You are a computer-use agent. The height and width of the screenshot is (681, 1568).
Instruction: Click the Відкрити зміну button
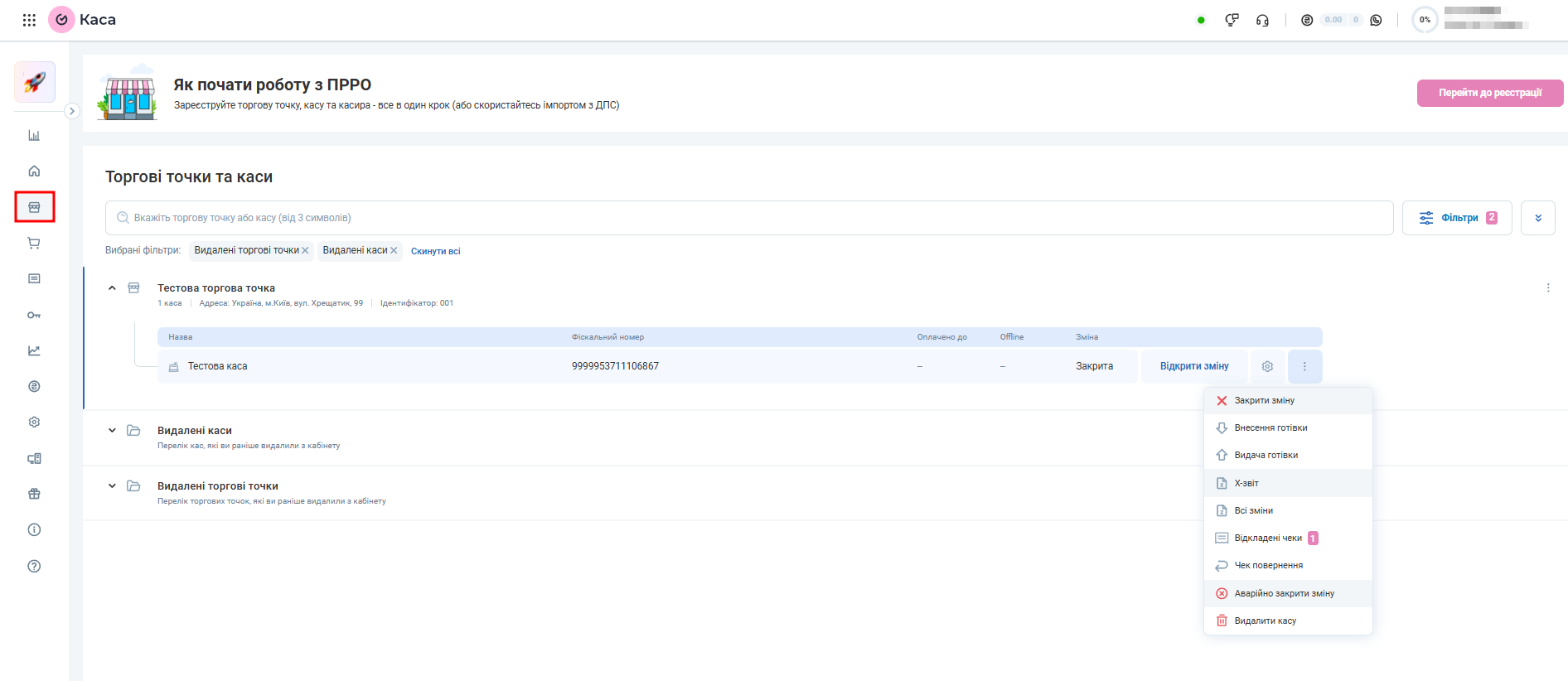(1194, 366)
